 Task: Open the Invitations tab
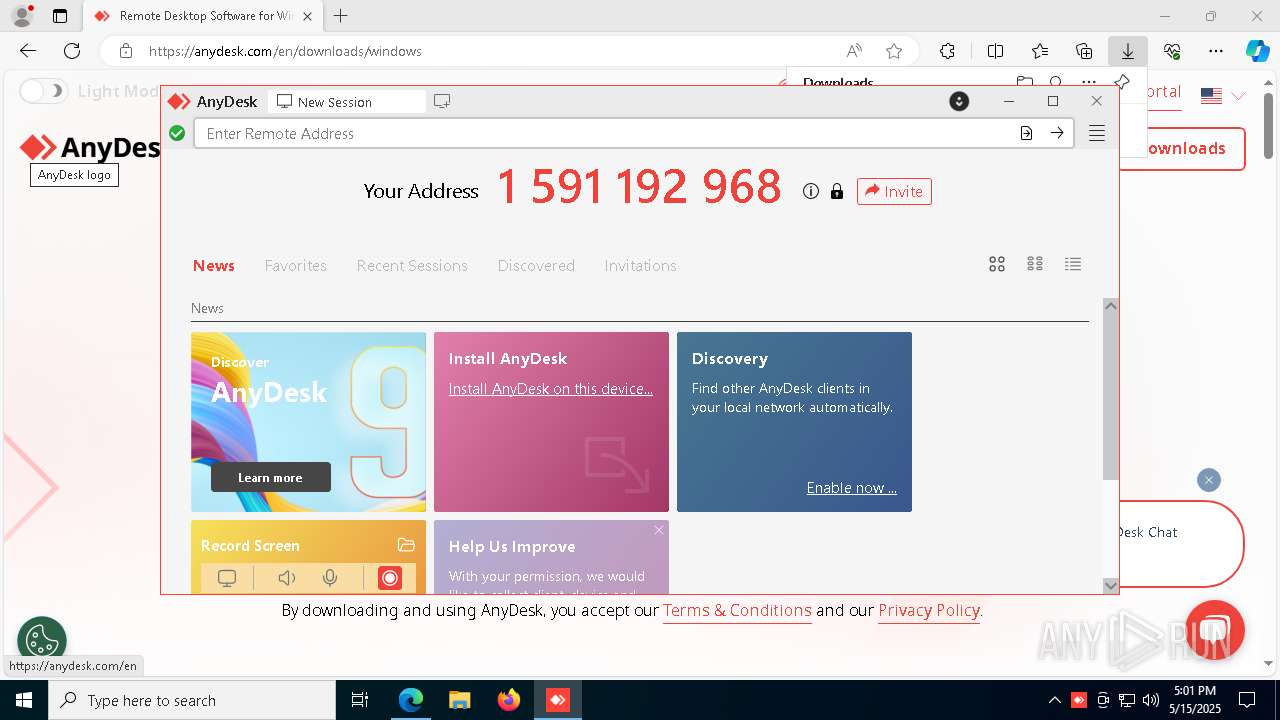tap(640, 265)
